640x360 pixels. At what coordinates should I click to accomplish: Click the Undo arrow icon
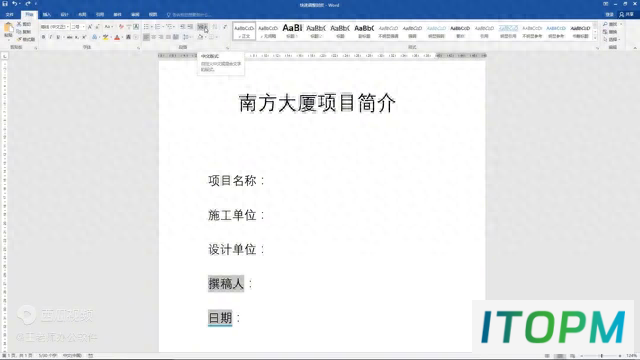pos(14,4)
